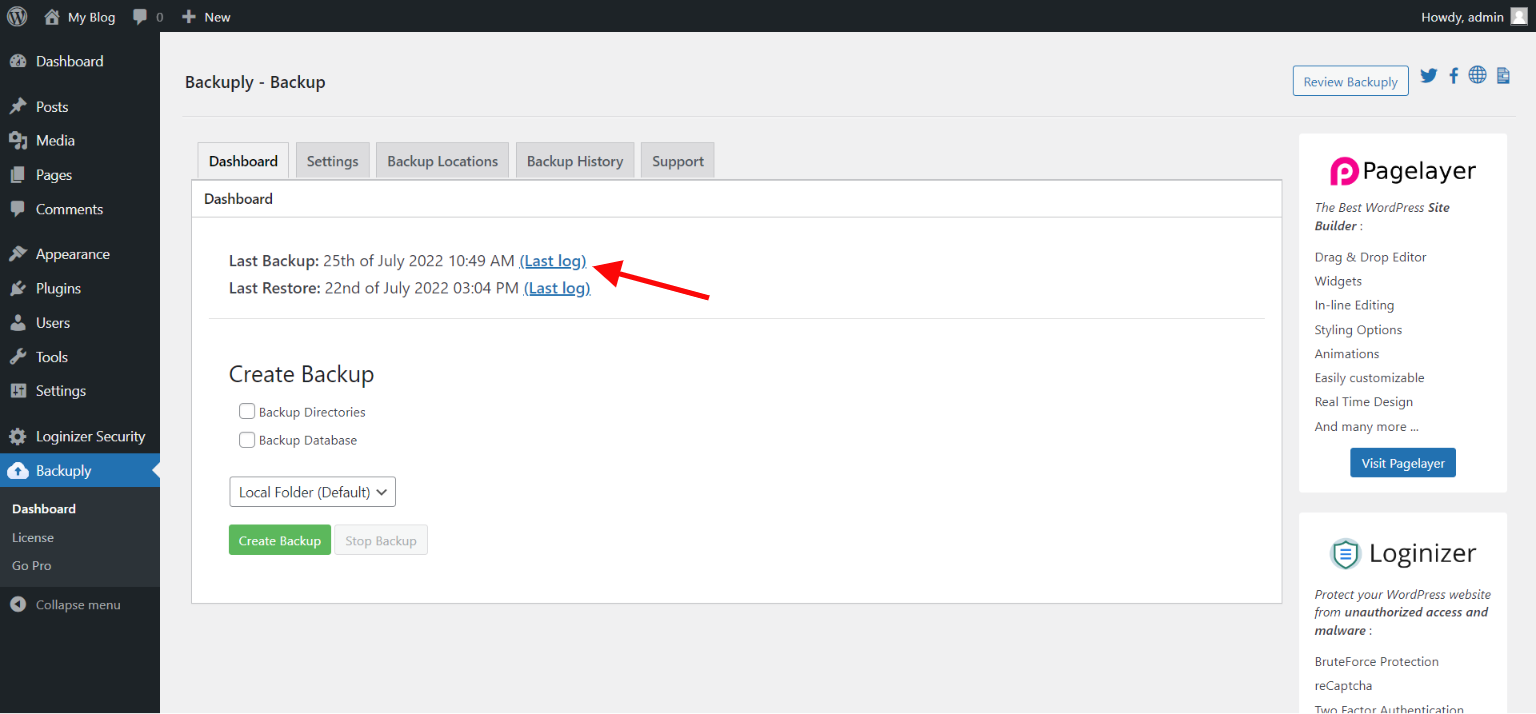Open the document icon at top right

coord(1503,76)
